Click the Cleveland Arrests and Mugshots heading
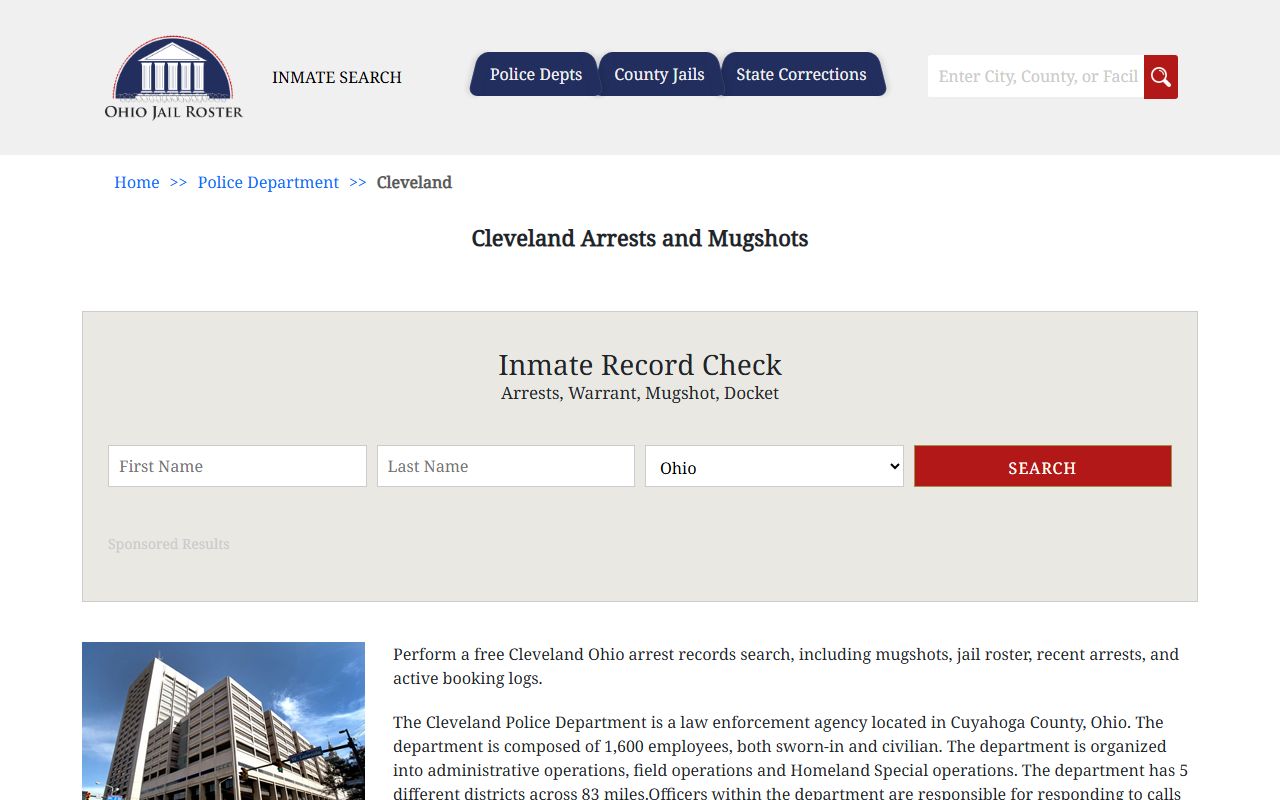 (640, 238)
